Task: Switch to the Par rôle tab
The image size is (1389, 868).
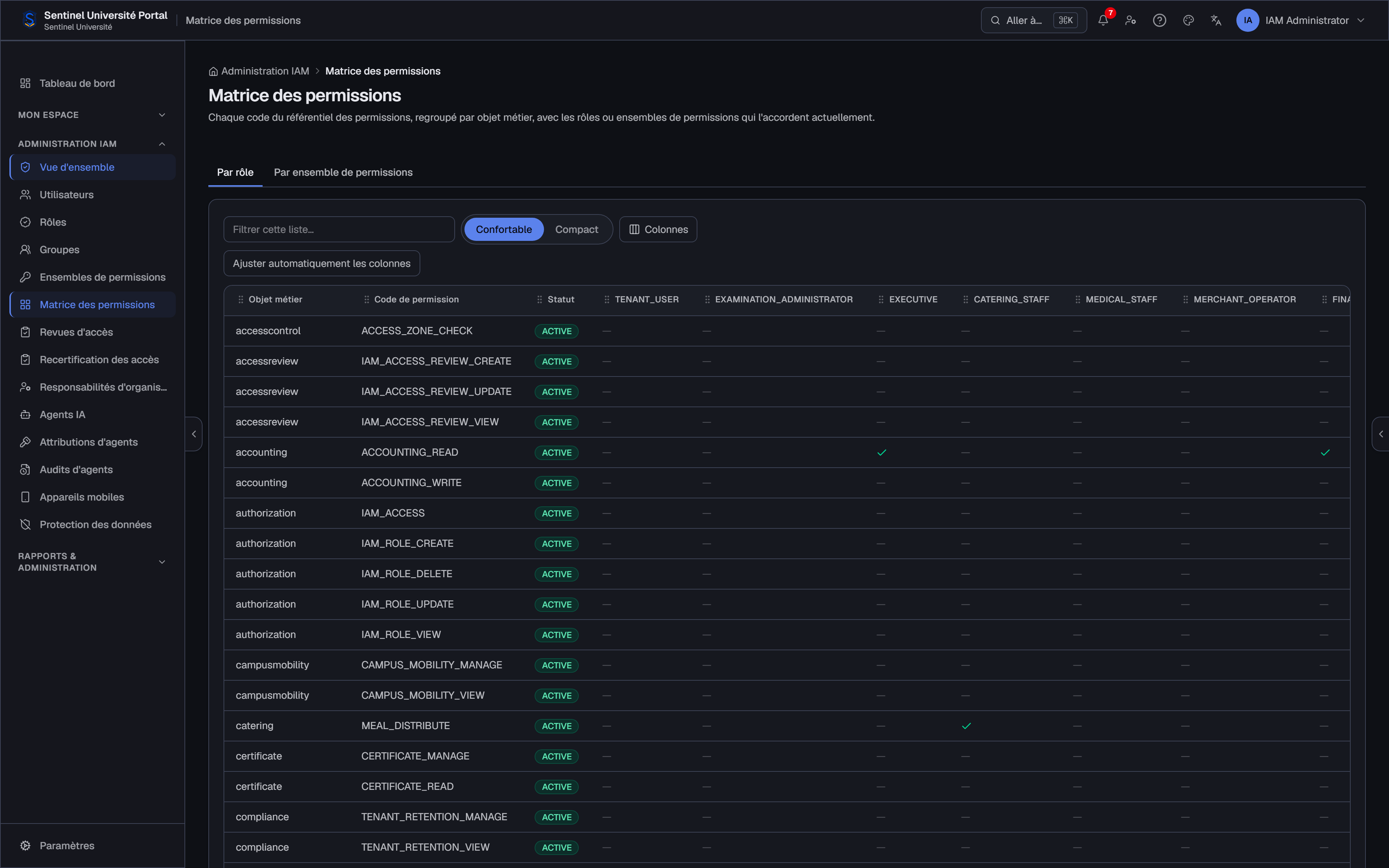Action: [235, 172]
